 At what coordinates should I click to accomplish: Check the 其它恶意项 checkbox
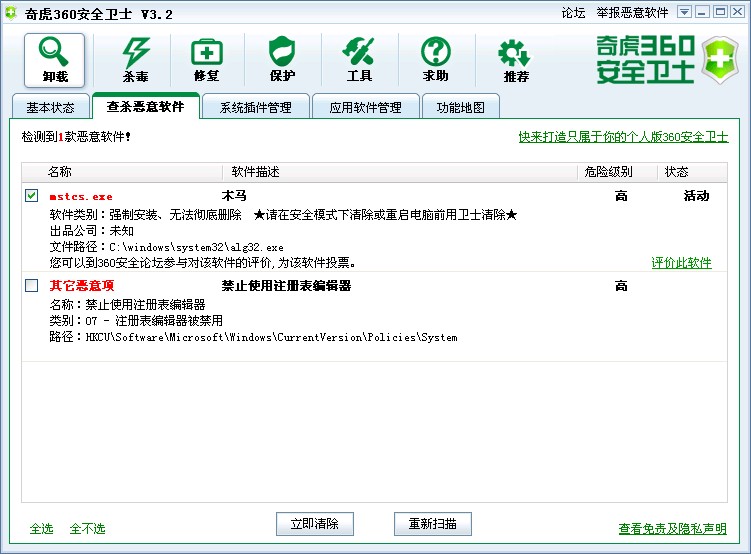point(32,285)
